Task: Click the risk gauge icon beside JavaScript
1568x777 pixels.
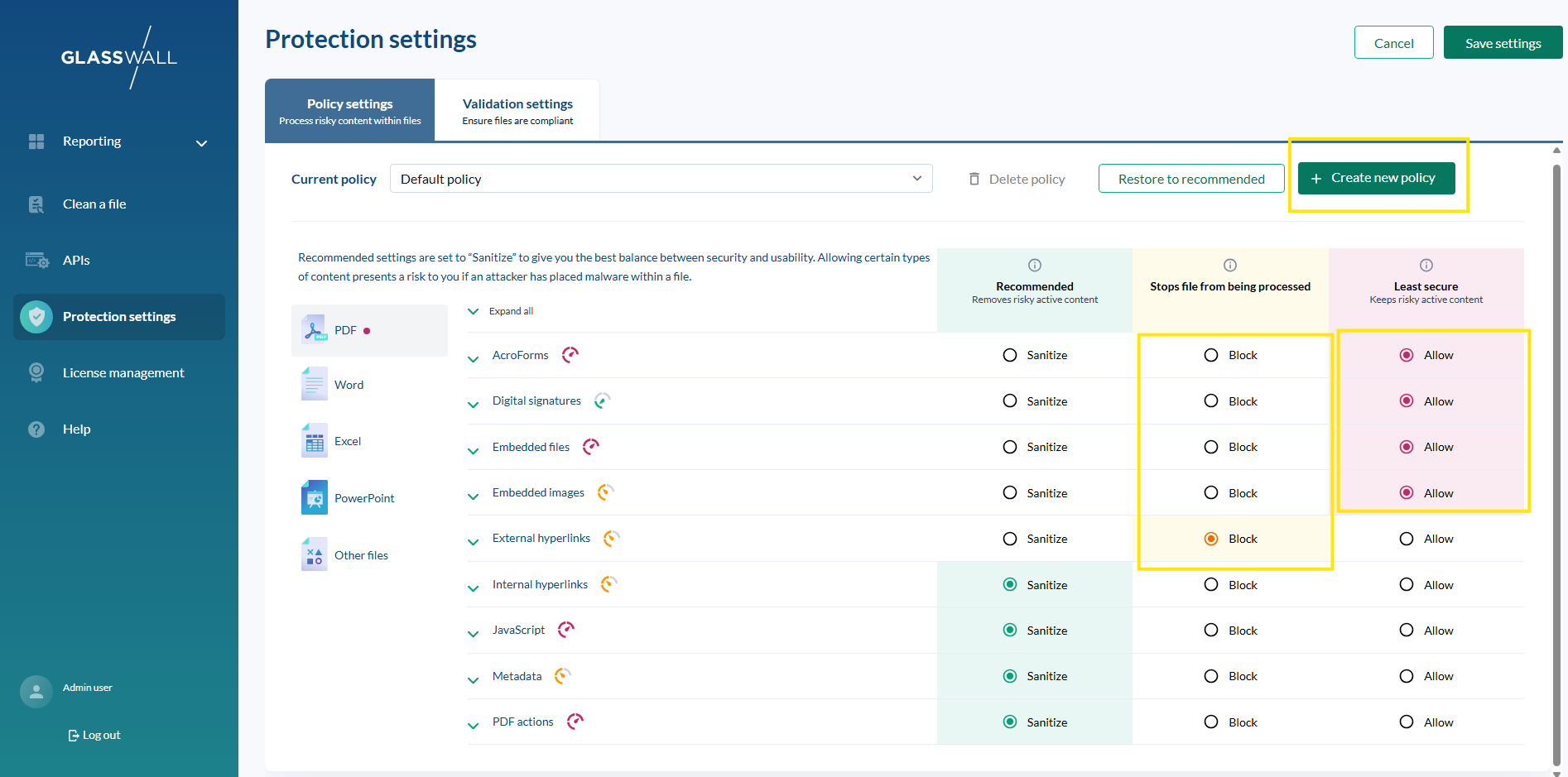Action: point(566,630)
